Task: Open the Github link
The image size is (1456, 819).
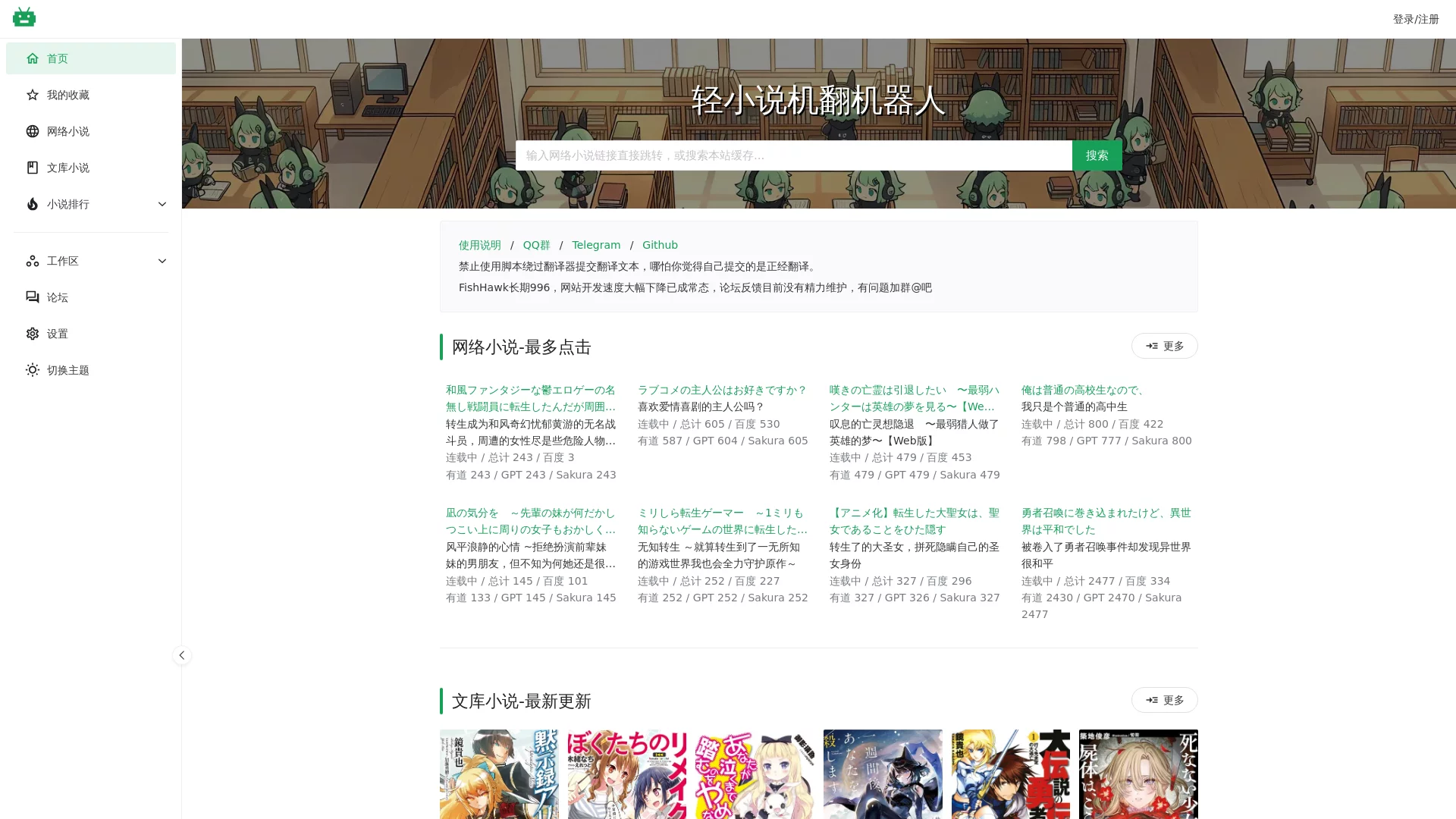Action: (660, 245)
